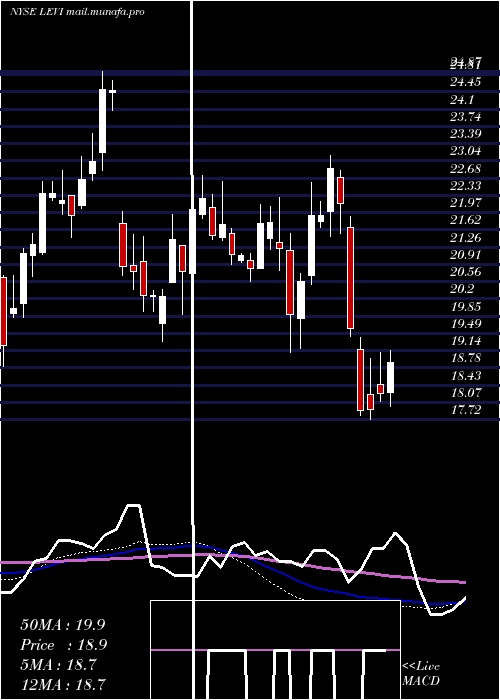Click the 21.62 price axis label

(465, 220)
